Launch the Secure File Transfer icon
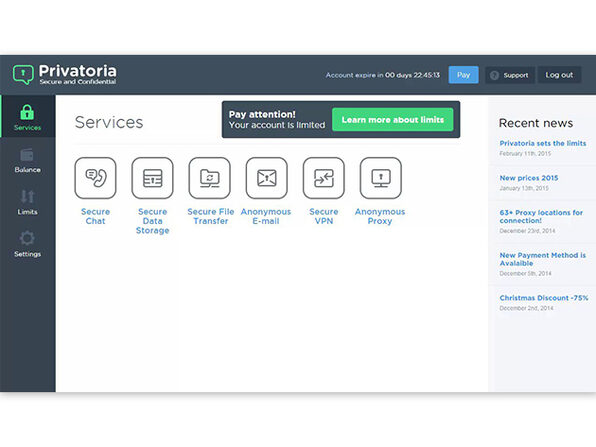The height and width of the screenshot is (447, 596). (x=209, y=178)
